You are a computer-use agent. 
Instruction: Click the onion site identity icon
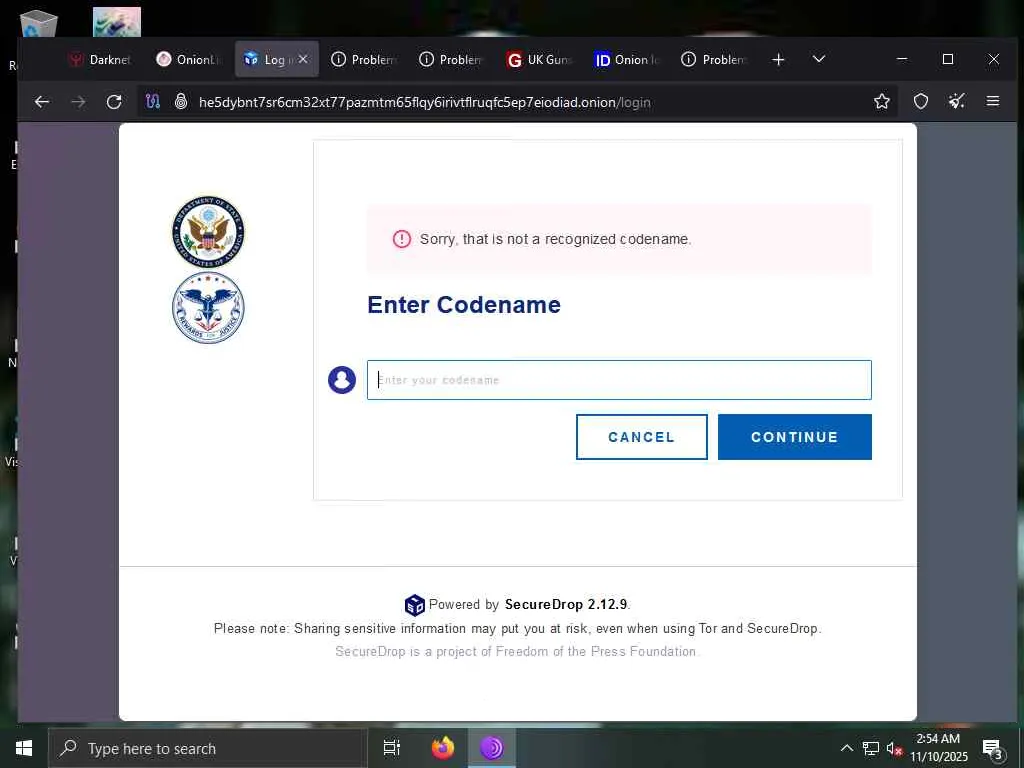pyautogui.click(x=181, y=102)
